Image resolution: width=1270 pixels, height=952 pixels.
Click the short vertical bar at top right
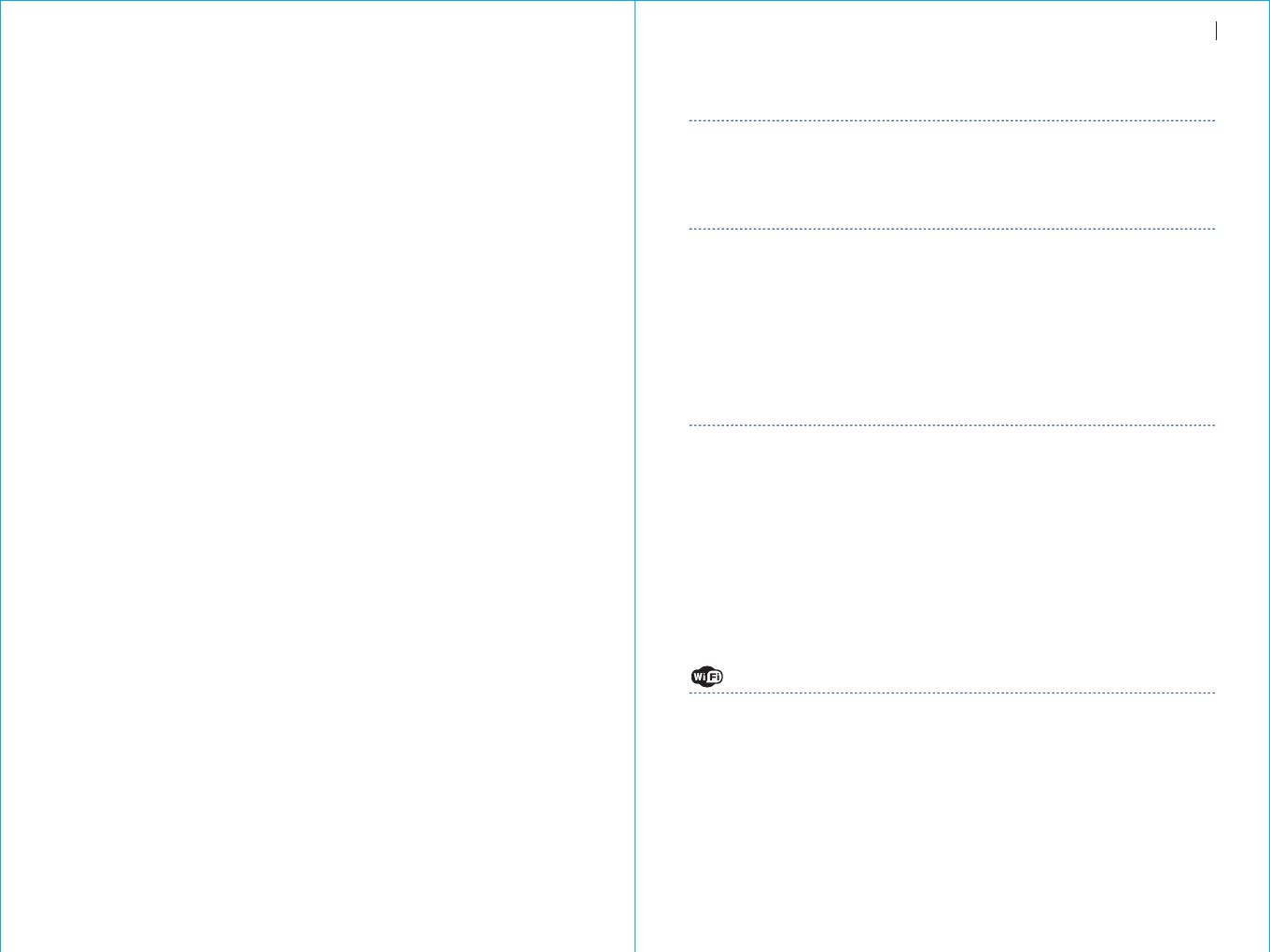pyautogui.click(x=1217, y=32)
